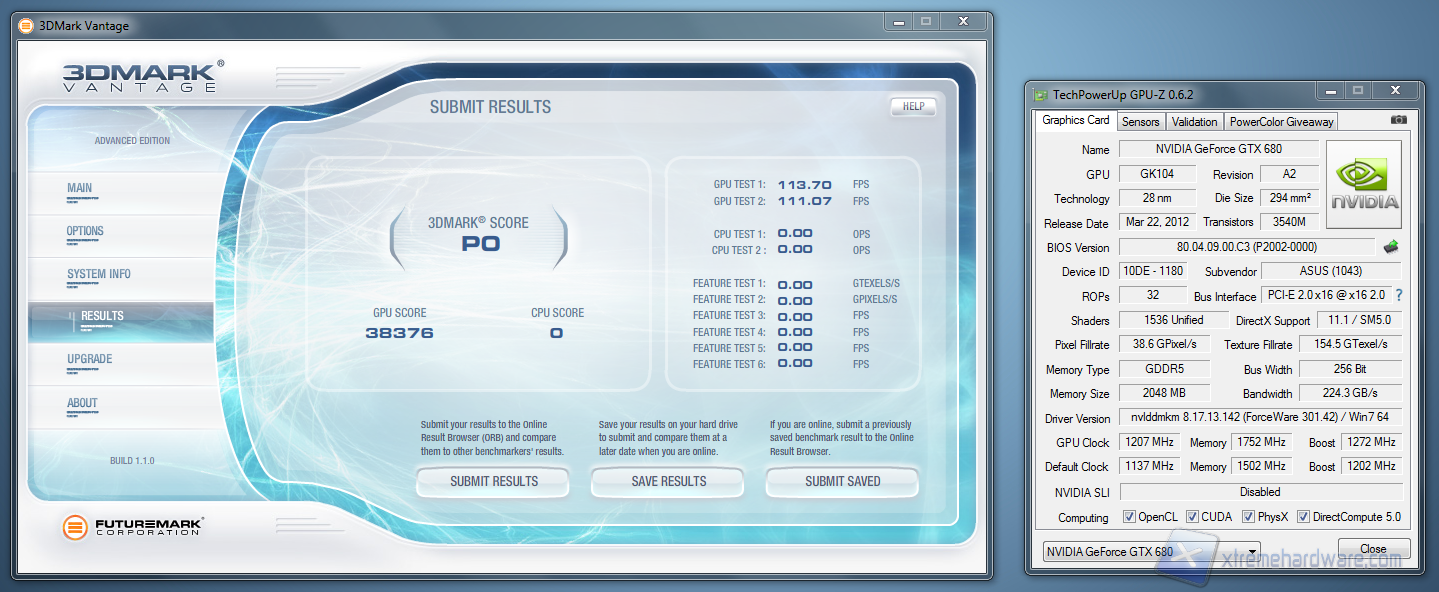This screenshot has width=1439, height=592.
Task: Click the bus interface question mark icon
Action: [x=1398, y=296]
